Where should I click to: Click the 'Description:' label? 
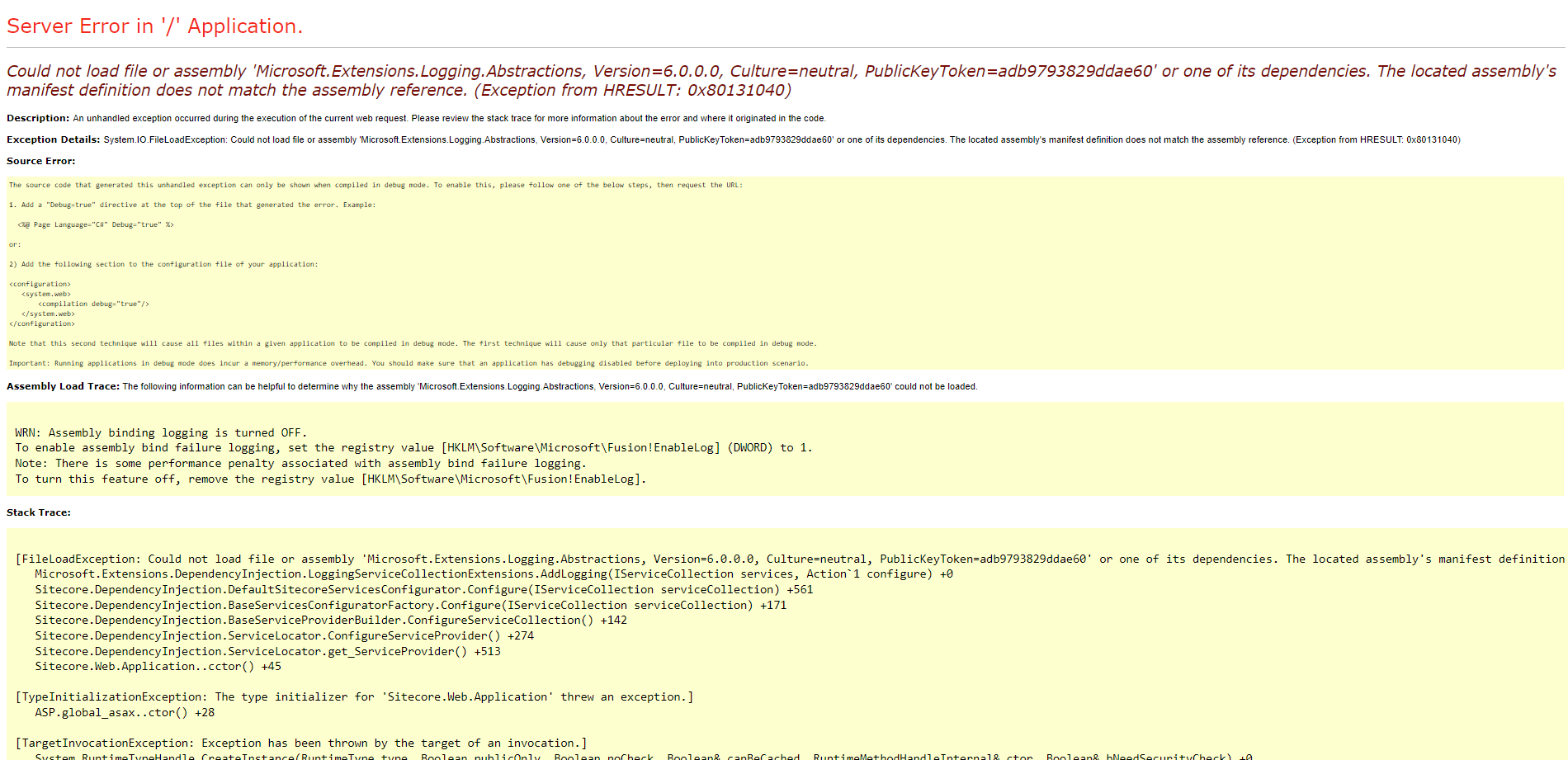pos(38,118)
